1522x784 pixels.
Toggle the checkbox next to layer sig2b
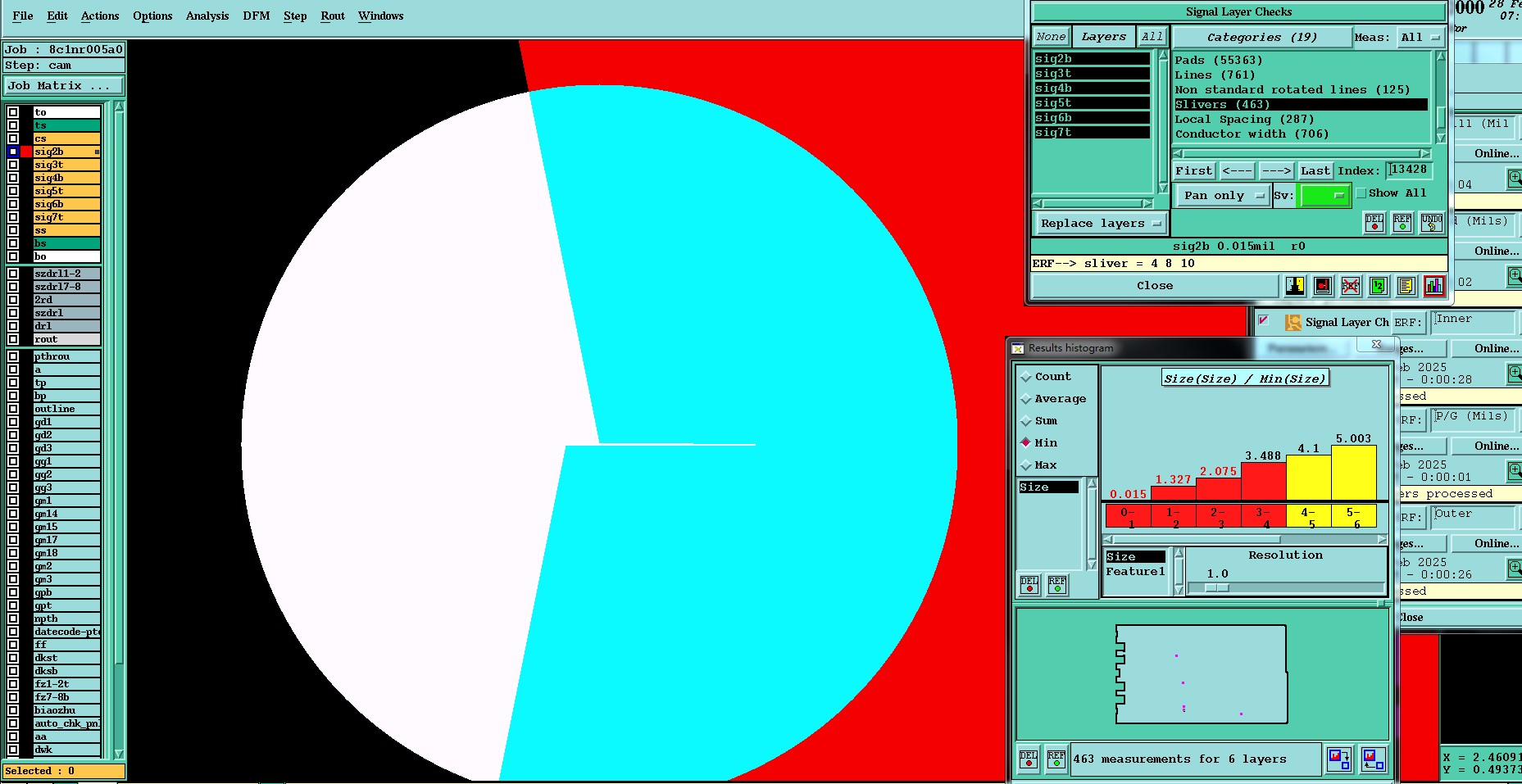[13, 152]
